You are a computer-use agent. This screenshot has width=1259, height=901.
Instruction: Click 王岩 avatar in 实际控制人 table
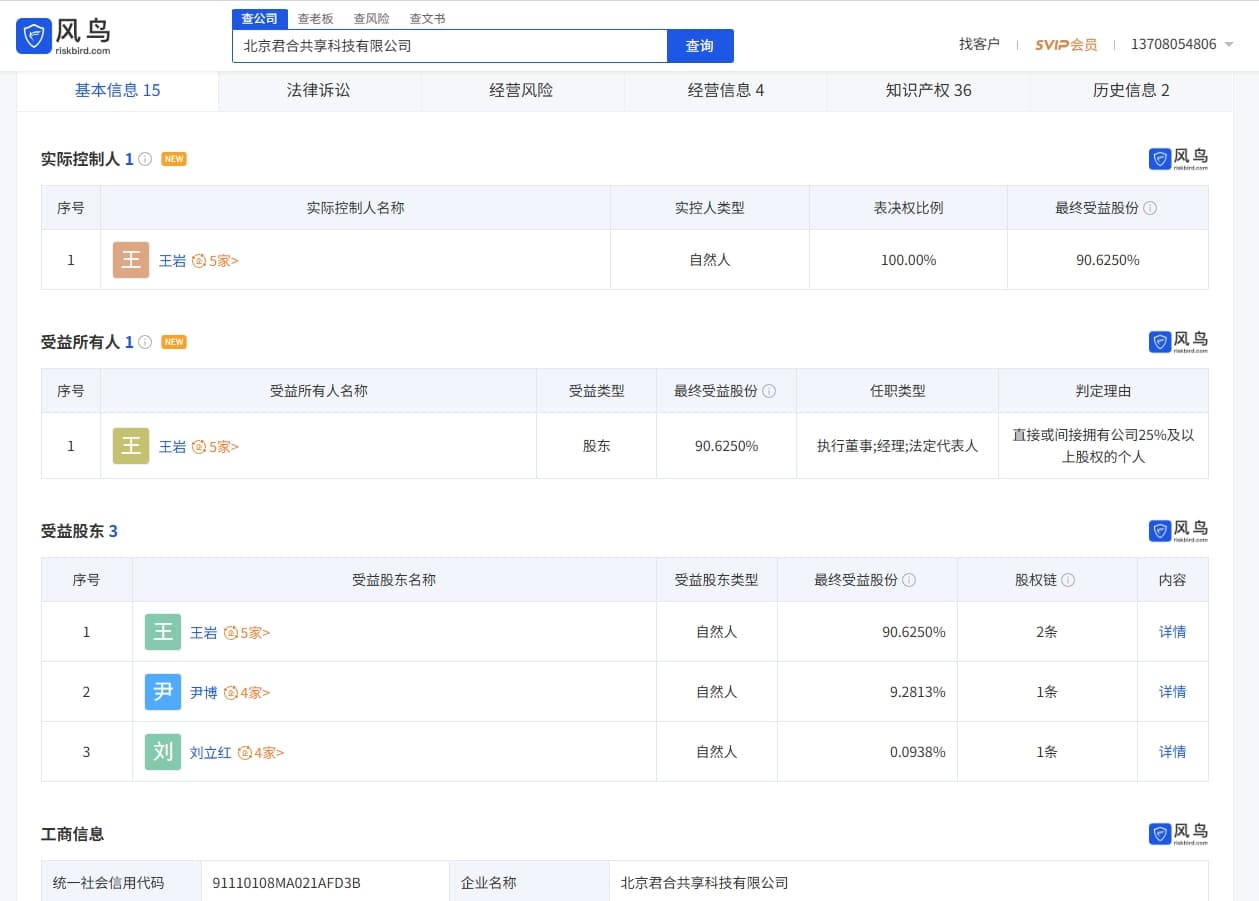point(131,260)
